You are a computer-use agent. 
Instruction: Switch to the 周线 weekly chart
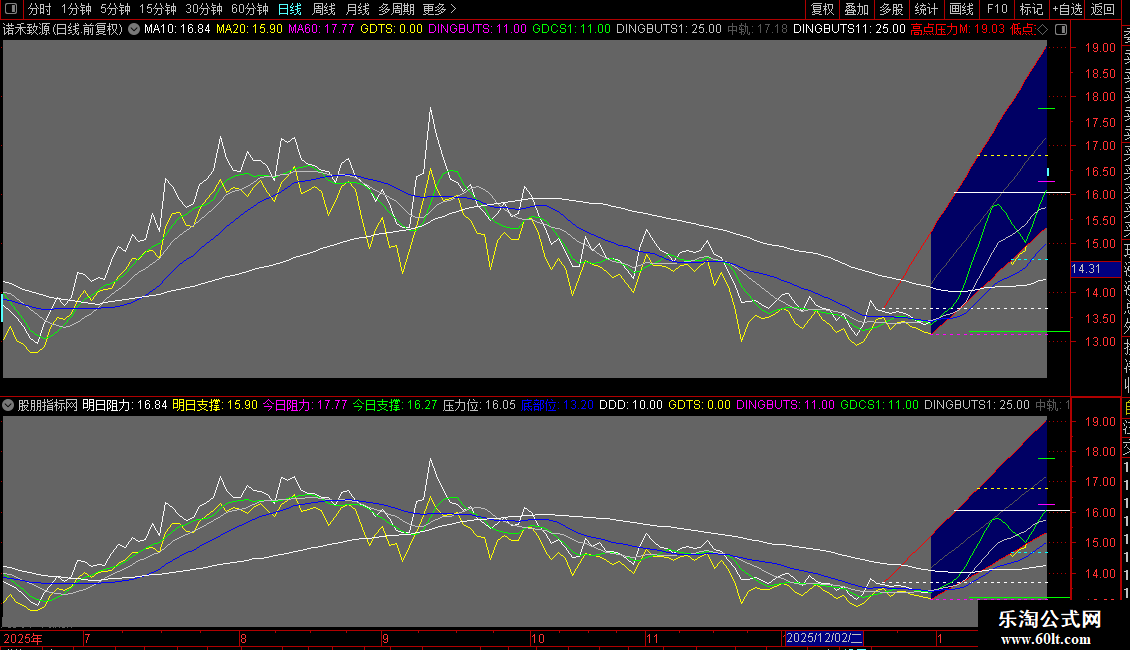coord(324,9)
